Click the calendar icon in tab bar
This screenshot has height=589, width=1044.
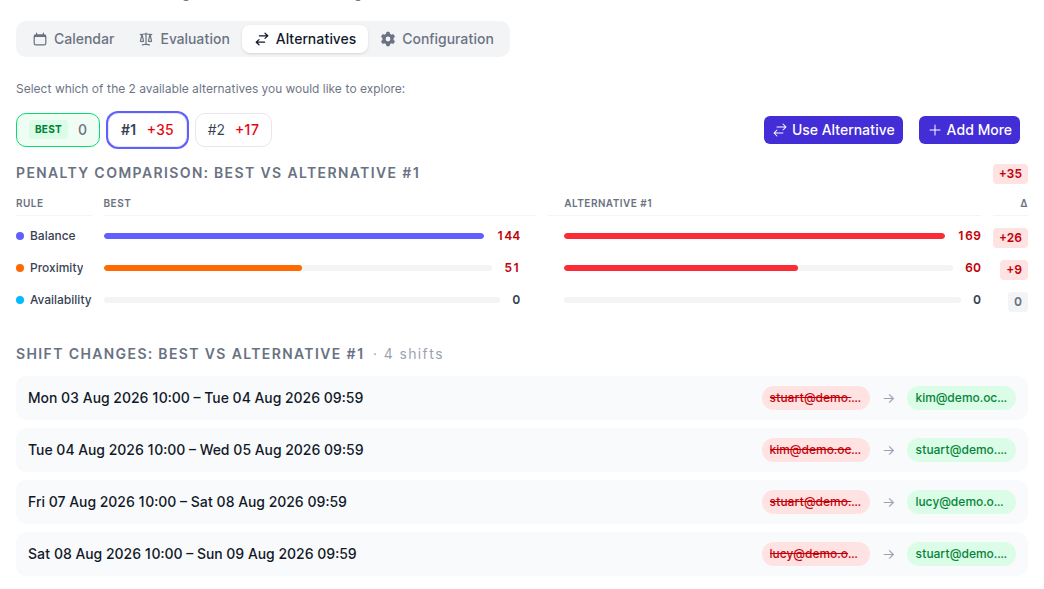pyautogui.click(x=40, y=39)
